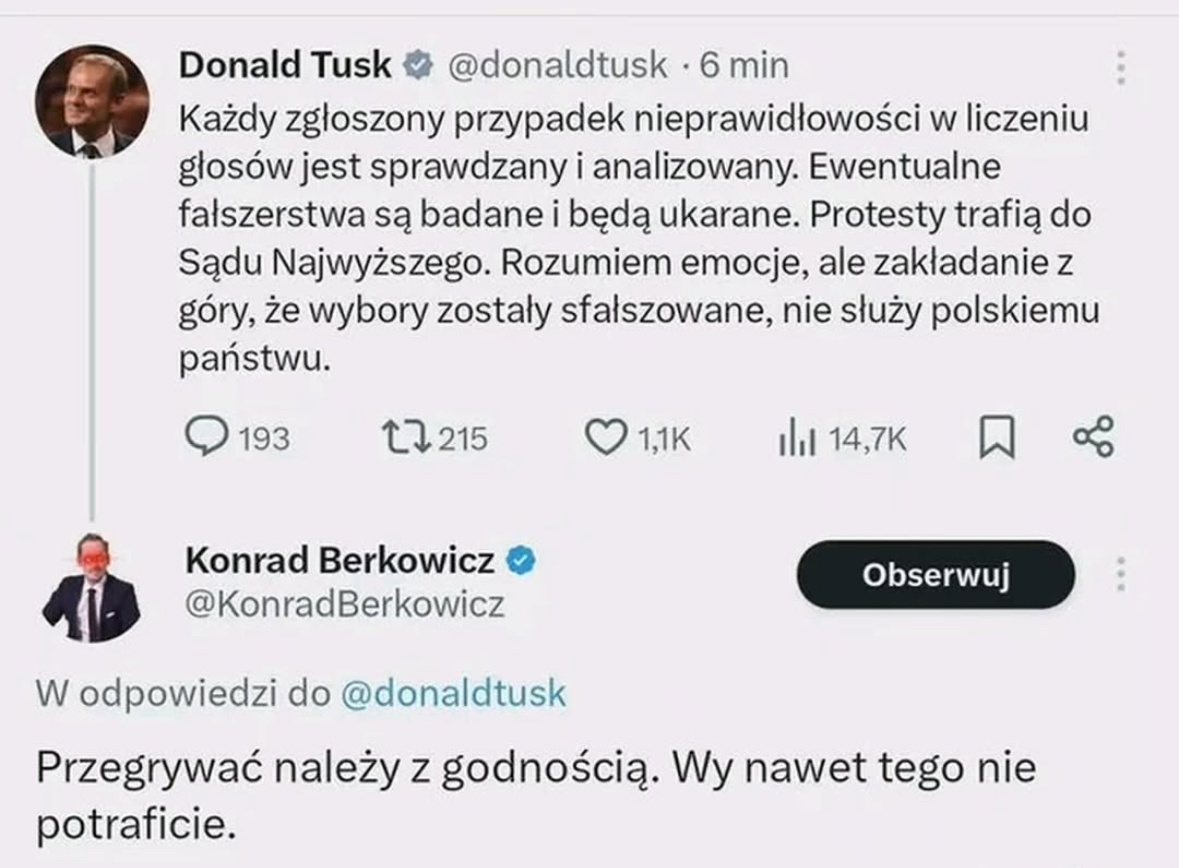Open the share icon on Tusk's tweet

click(x=1092, y=435)
